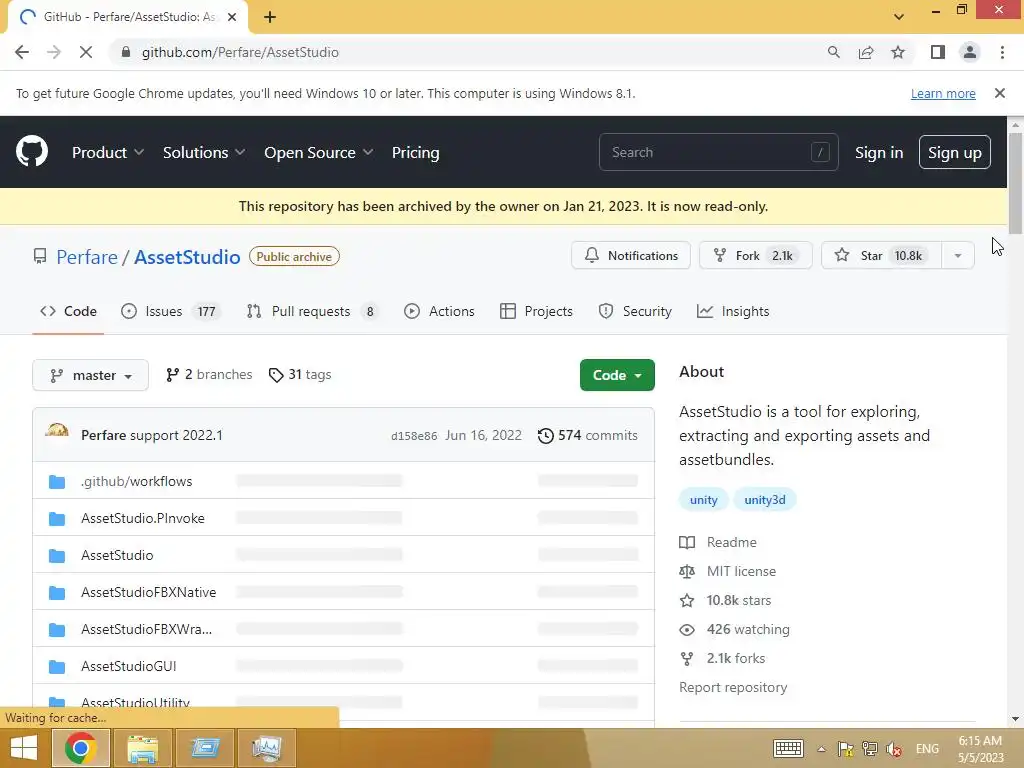Click Sign in
The image size is (1024, 768).
tap(879, 152)
